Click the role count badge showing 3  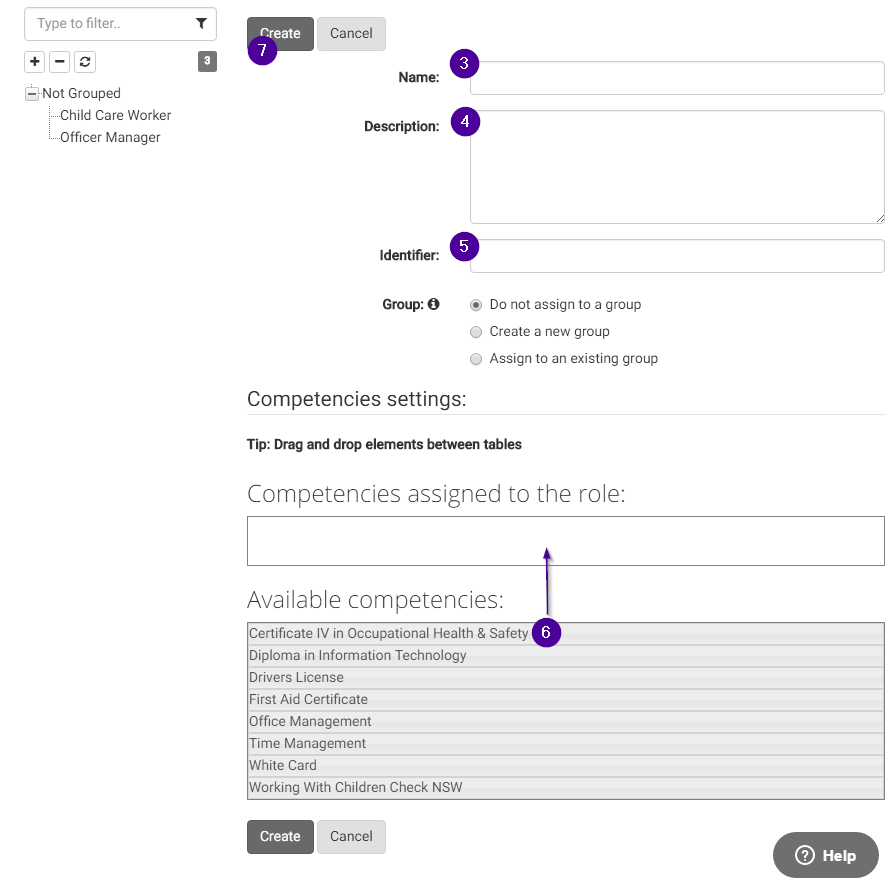[207, 61]
